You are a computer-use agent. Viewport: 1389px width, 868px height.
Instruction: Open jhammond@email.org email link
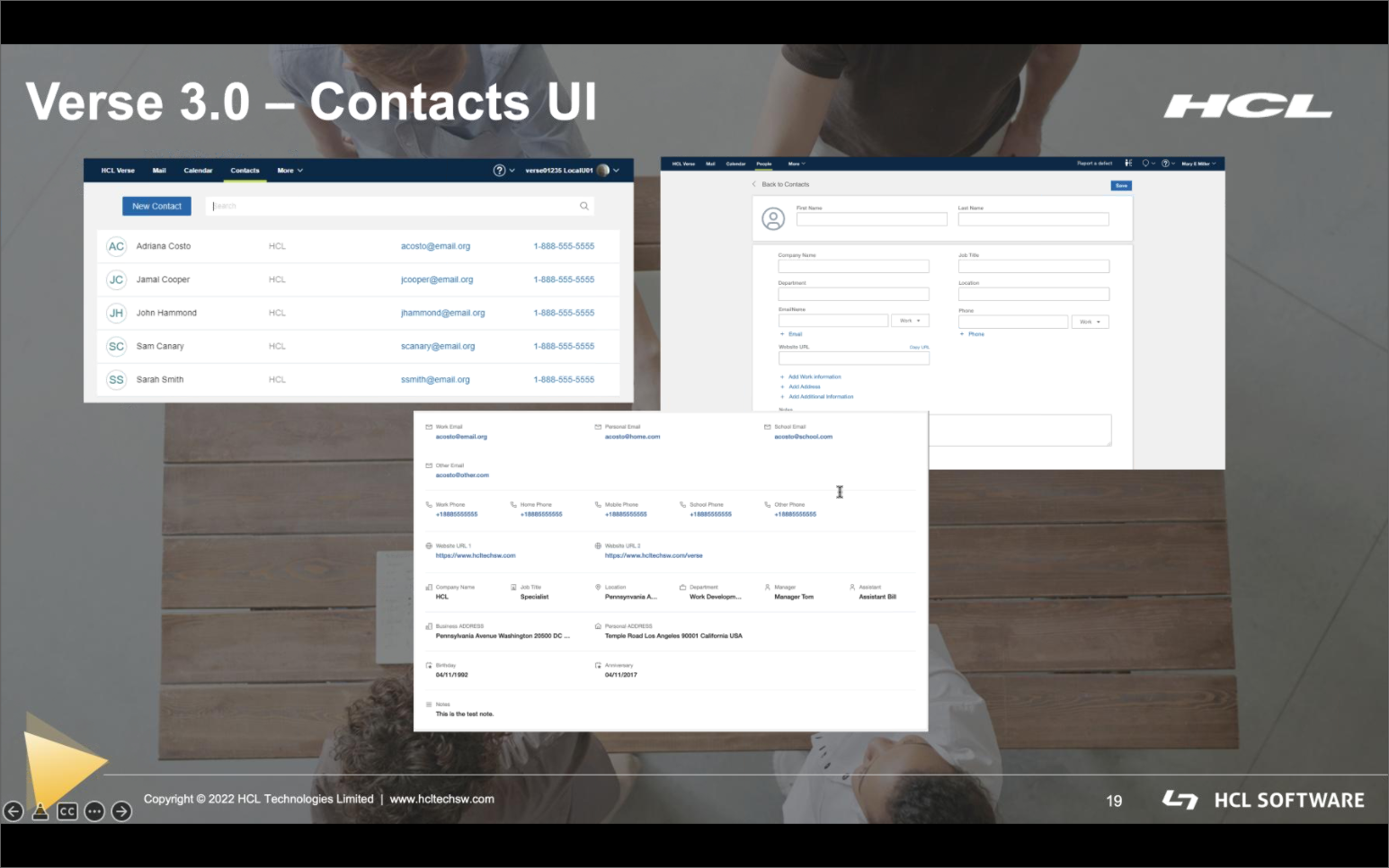442,313
